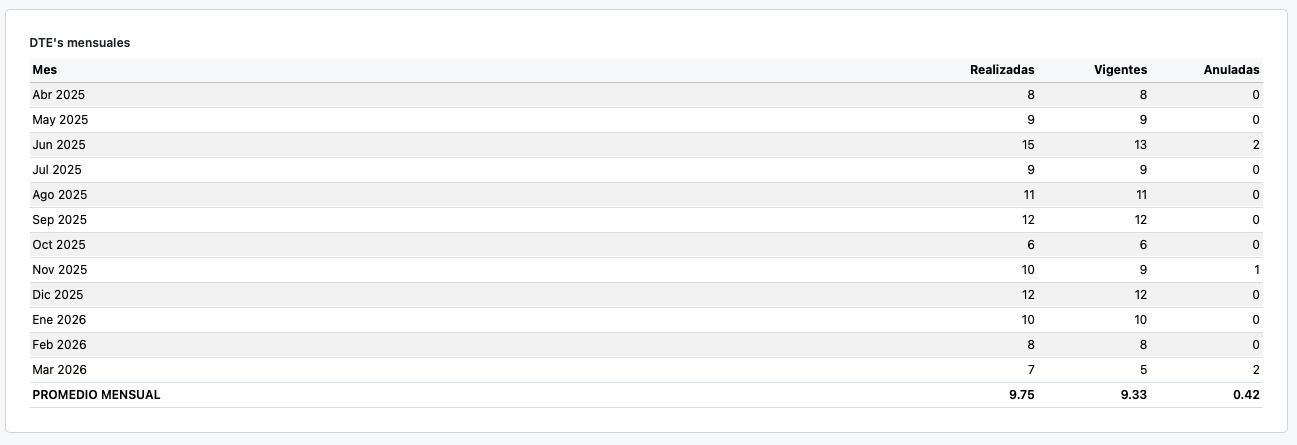Select the Mar 2026 row label
Image resolution: width=1297 pixels, height=445 pixels.
point(60,370)
